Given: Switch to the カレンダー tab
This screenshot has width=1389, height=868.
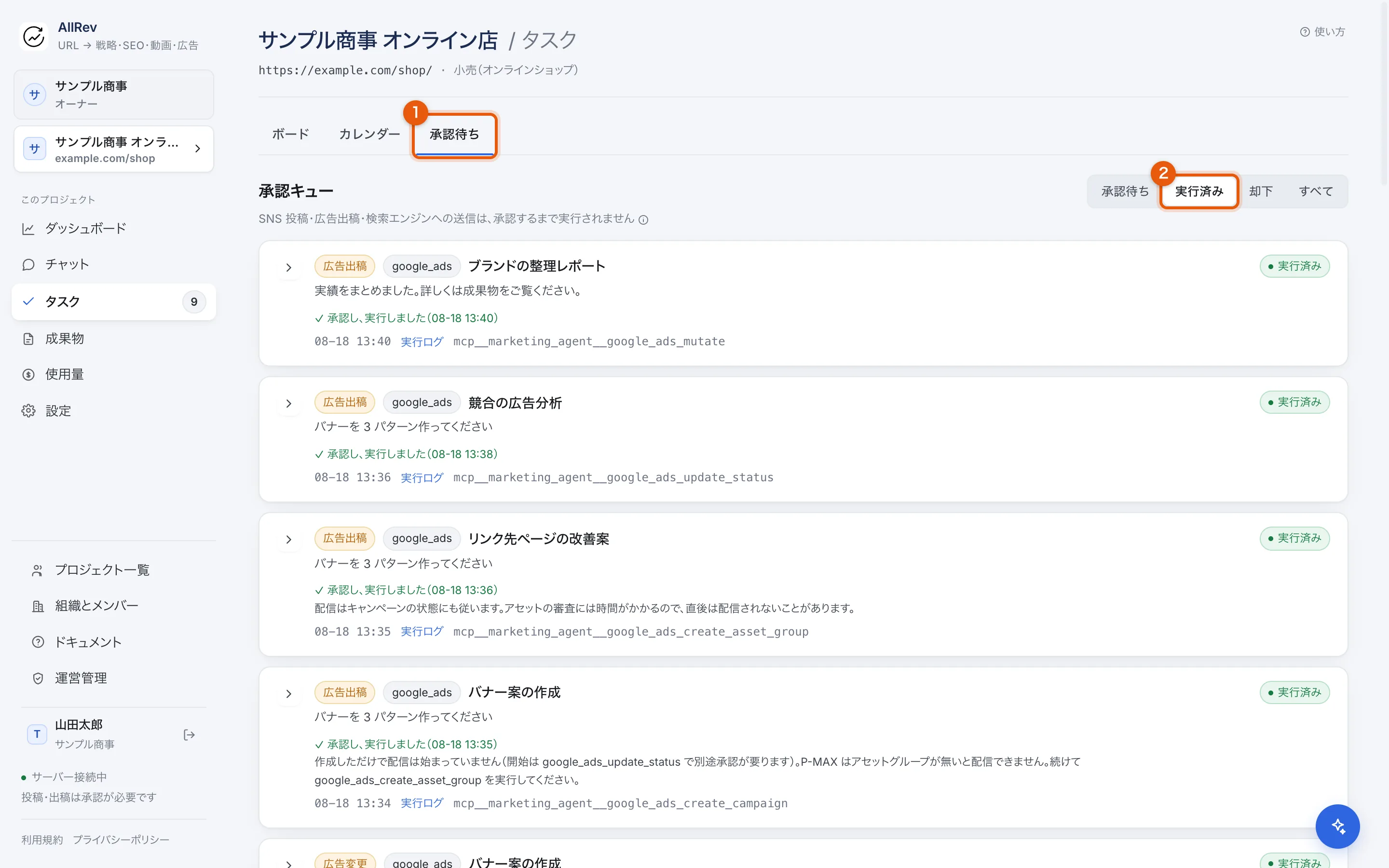Looking at the screenshot, I should coord(369,134).
